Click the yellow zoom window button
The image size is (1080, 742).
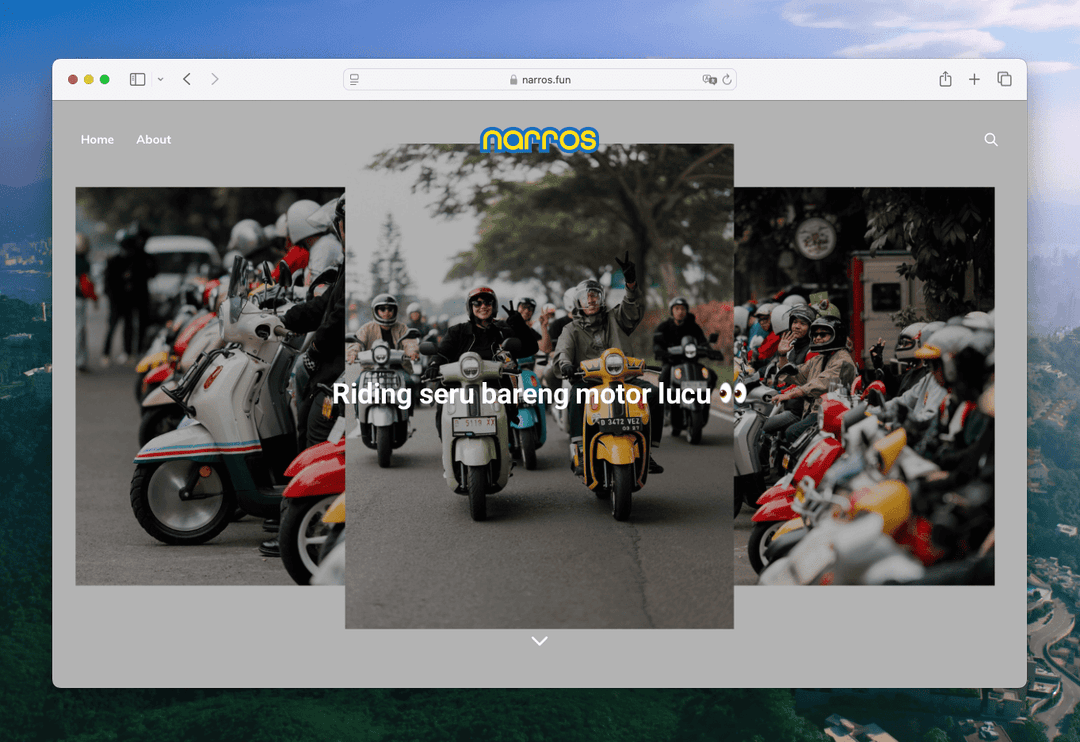click(88, 80)
